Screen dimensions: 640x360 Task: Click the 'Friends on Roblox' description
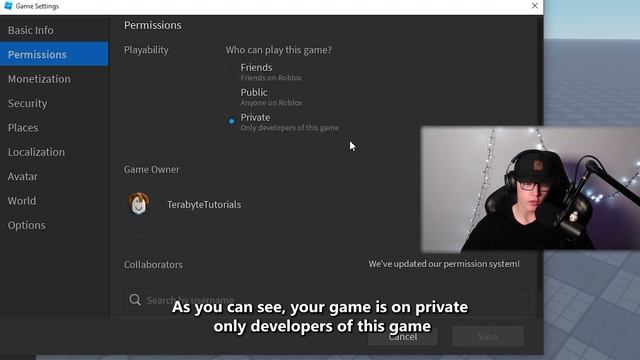coord(271,78)
